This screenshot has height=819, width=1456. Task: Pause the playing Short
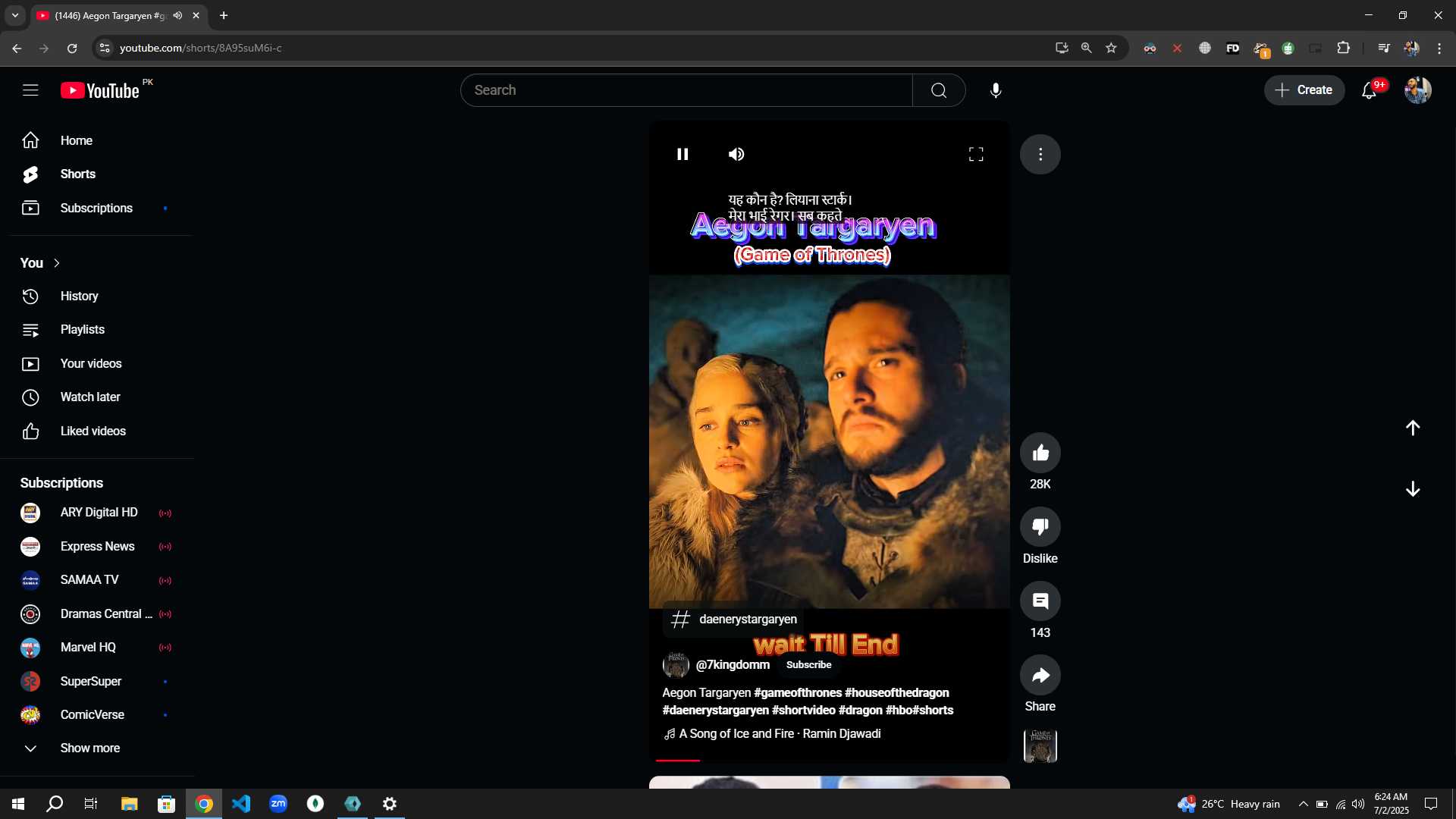[x=682, y=154]
